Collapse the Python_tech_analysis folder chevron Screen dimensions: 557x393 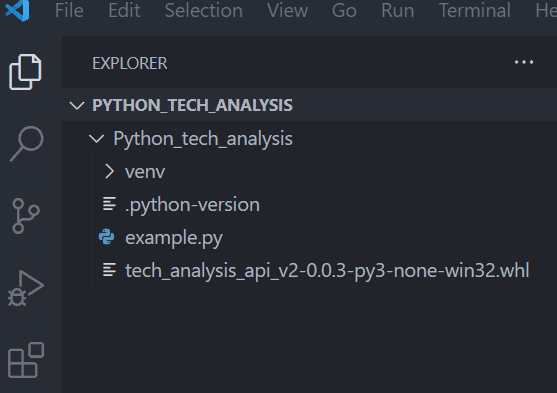click(96, 138)
